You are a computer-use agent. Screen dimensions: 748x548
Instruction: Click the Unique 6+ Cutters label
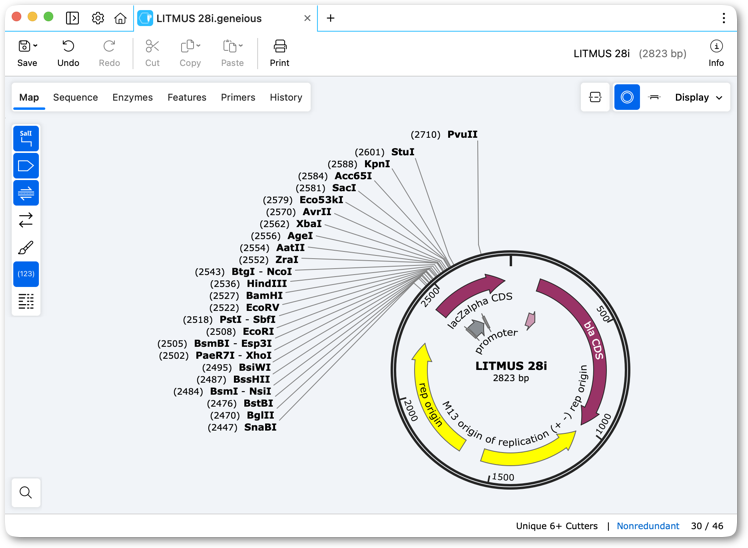coord(556,526)
